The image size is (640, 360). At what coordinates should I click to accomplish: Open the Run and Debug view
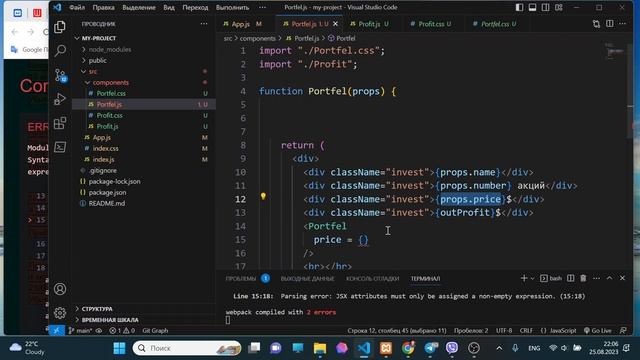point(60,99)
